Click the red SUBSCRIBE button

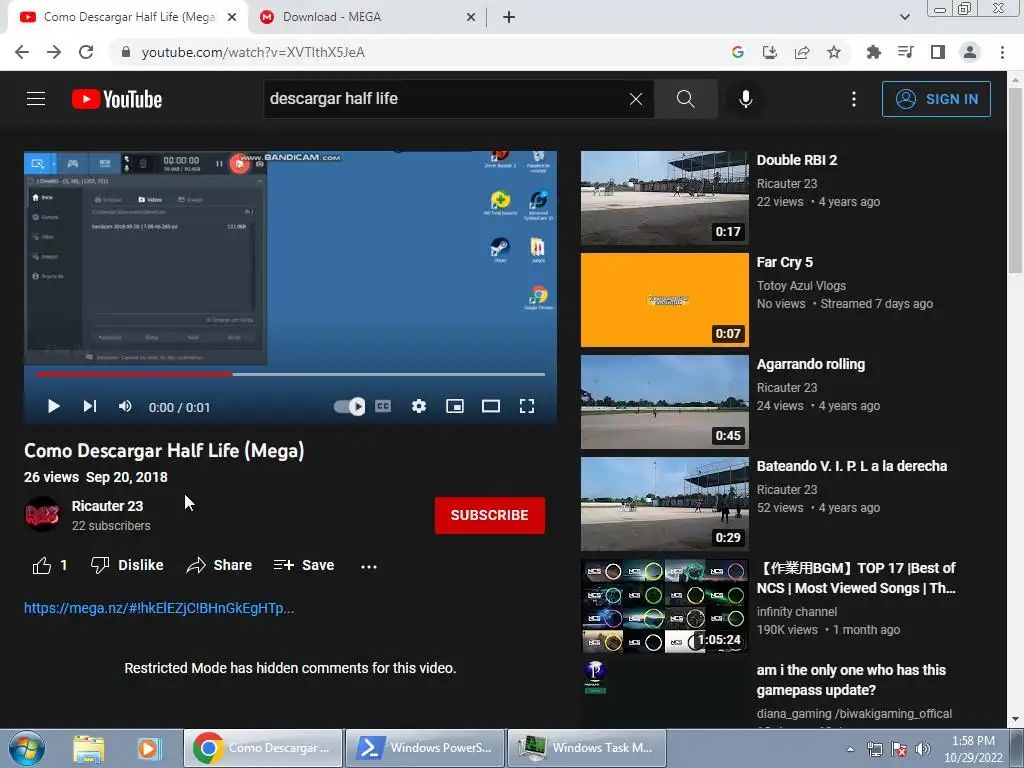[x=490, y=515]
